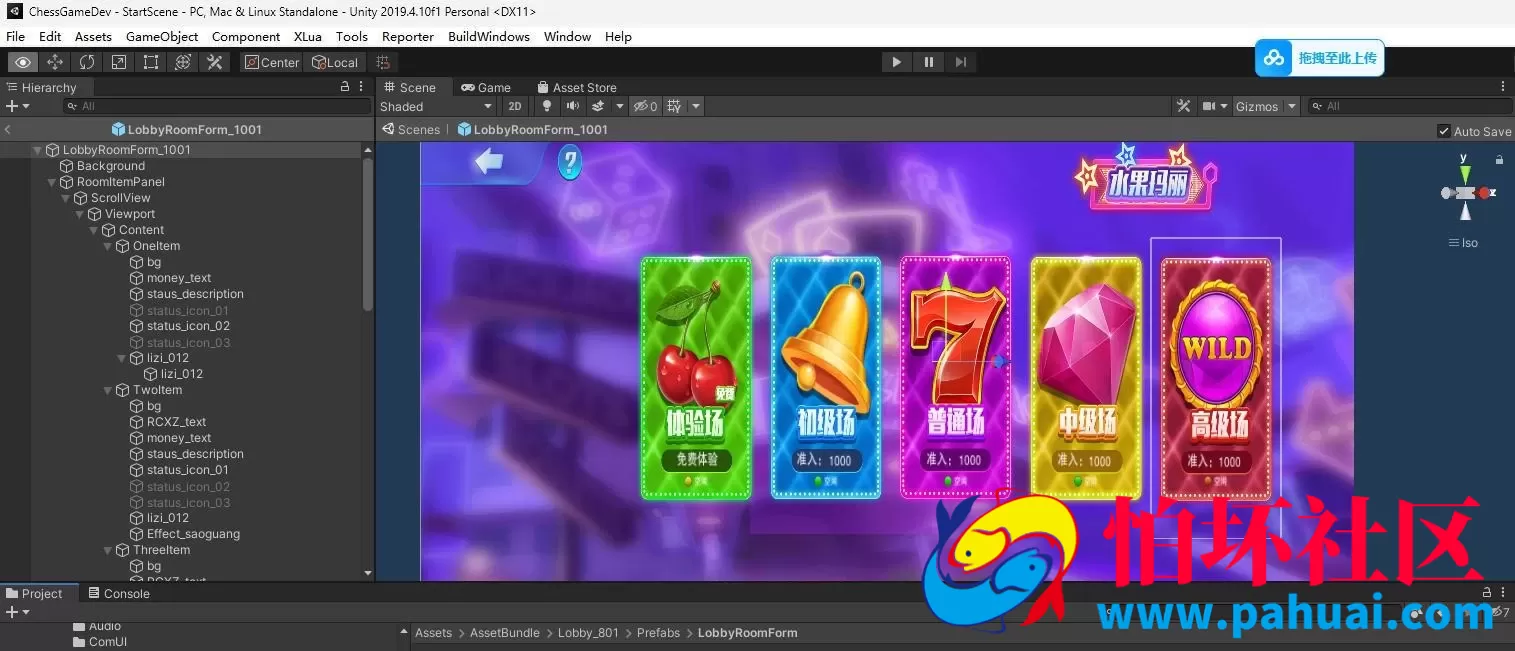Lock the Hierarchy panel

[x=345, y=87]
